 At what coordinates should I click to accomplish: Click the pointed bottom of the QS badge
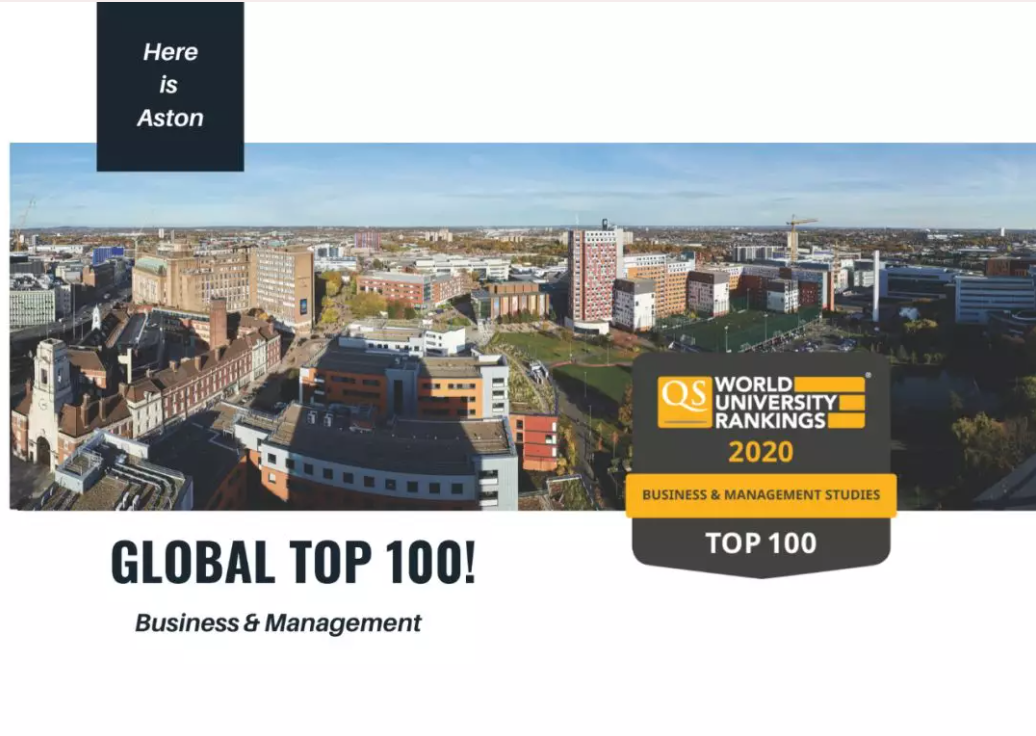(761, 571)
